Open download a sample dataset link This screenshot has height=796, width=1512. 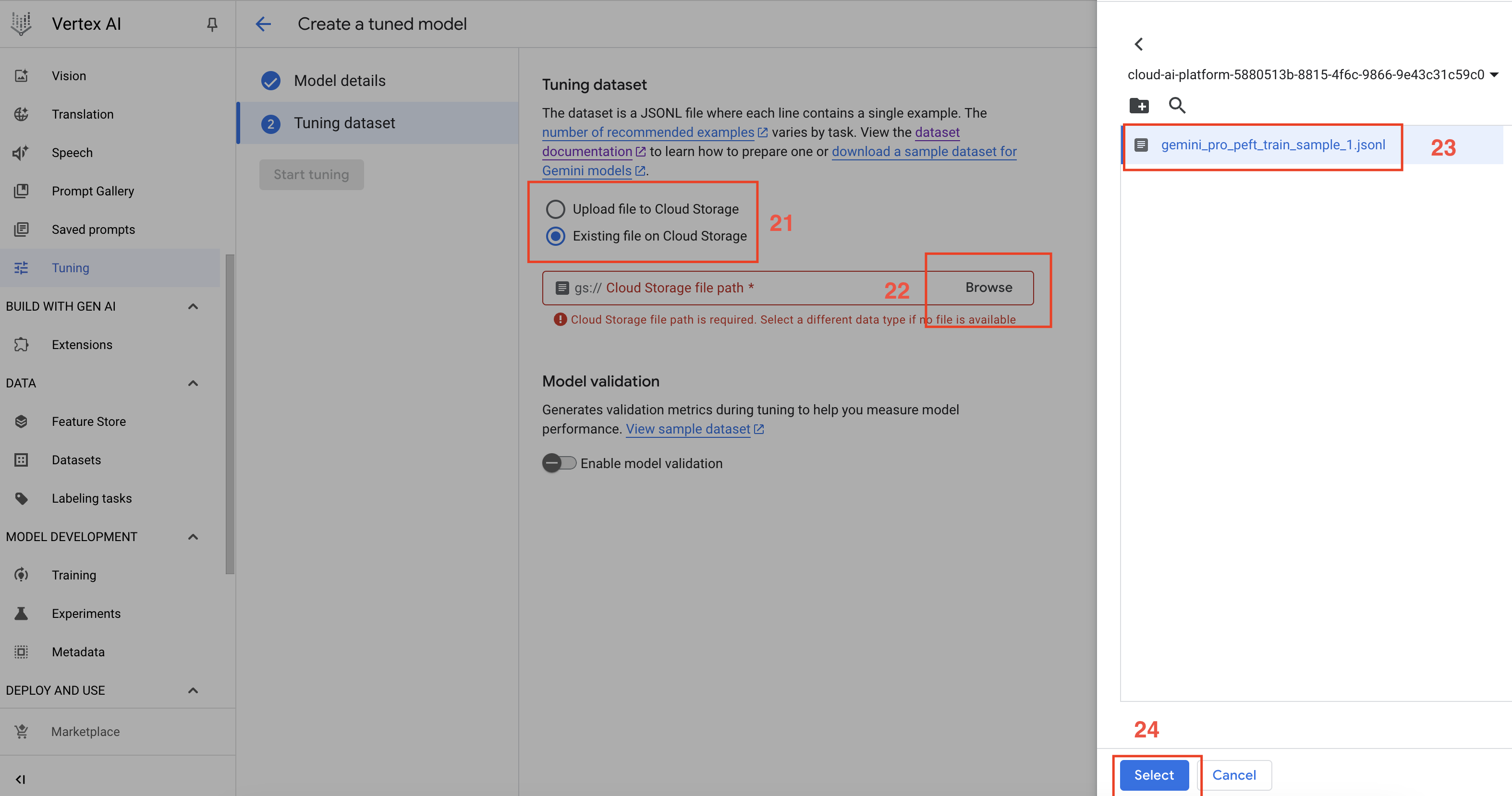coord(924,152)
